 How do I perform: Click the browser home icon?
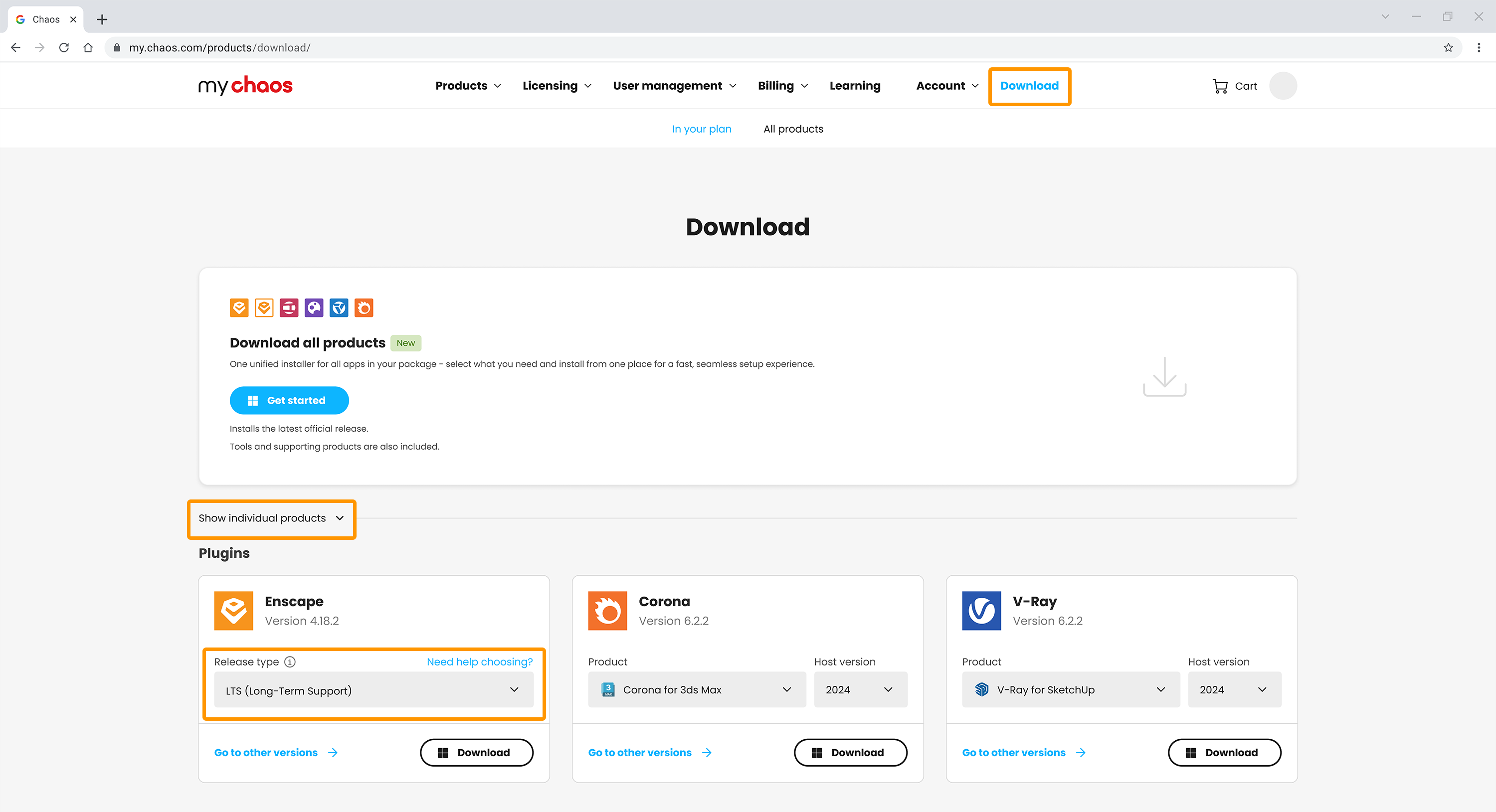[x=88, y=47]
